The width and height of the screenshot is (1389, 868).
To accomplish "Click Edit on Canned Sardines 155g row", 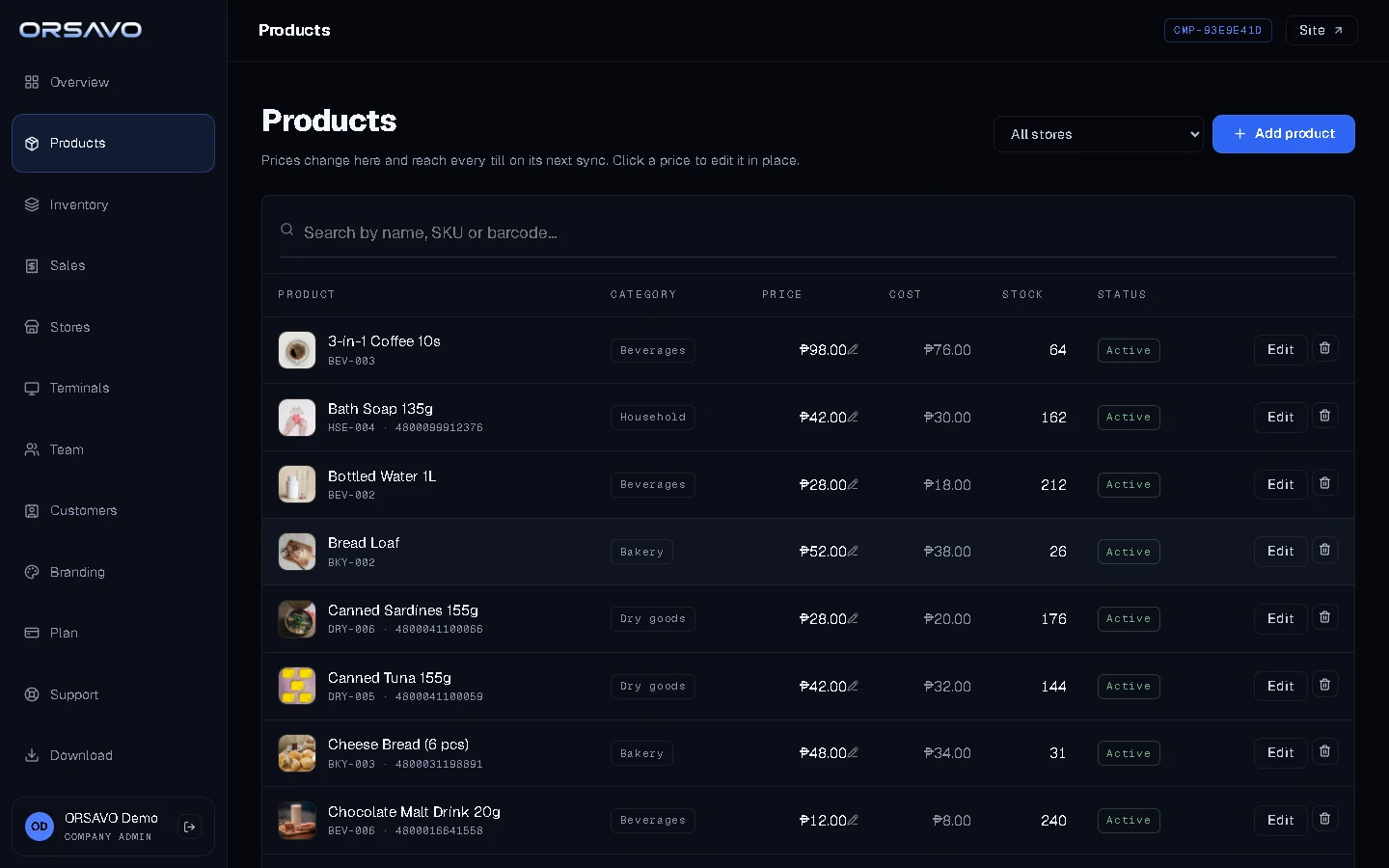I will (x=1280, y=618).
